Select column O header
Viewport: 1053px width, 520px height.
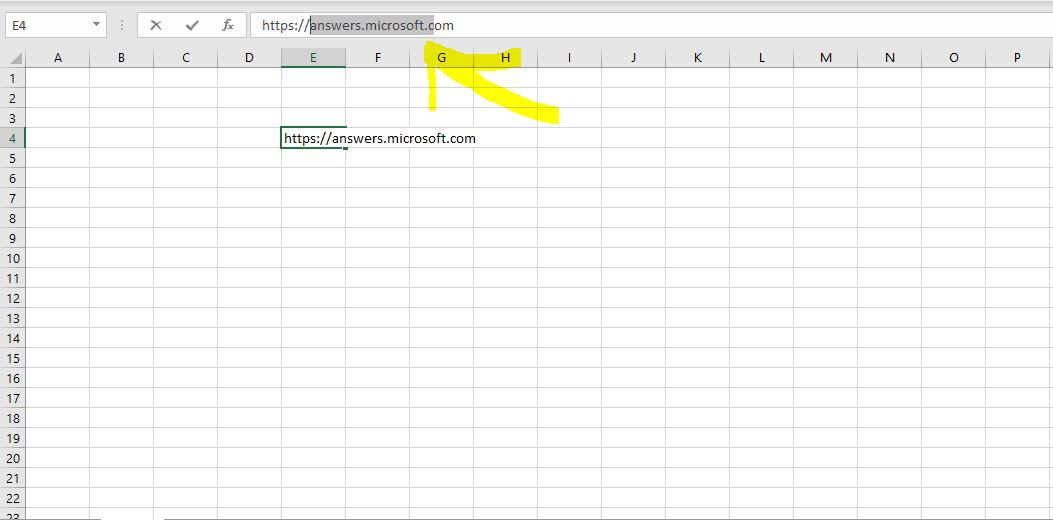(954, 58)
